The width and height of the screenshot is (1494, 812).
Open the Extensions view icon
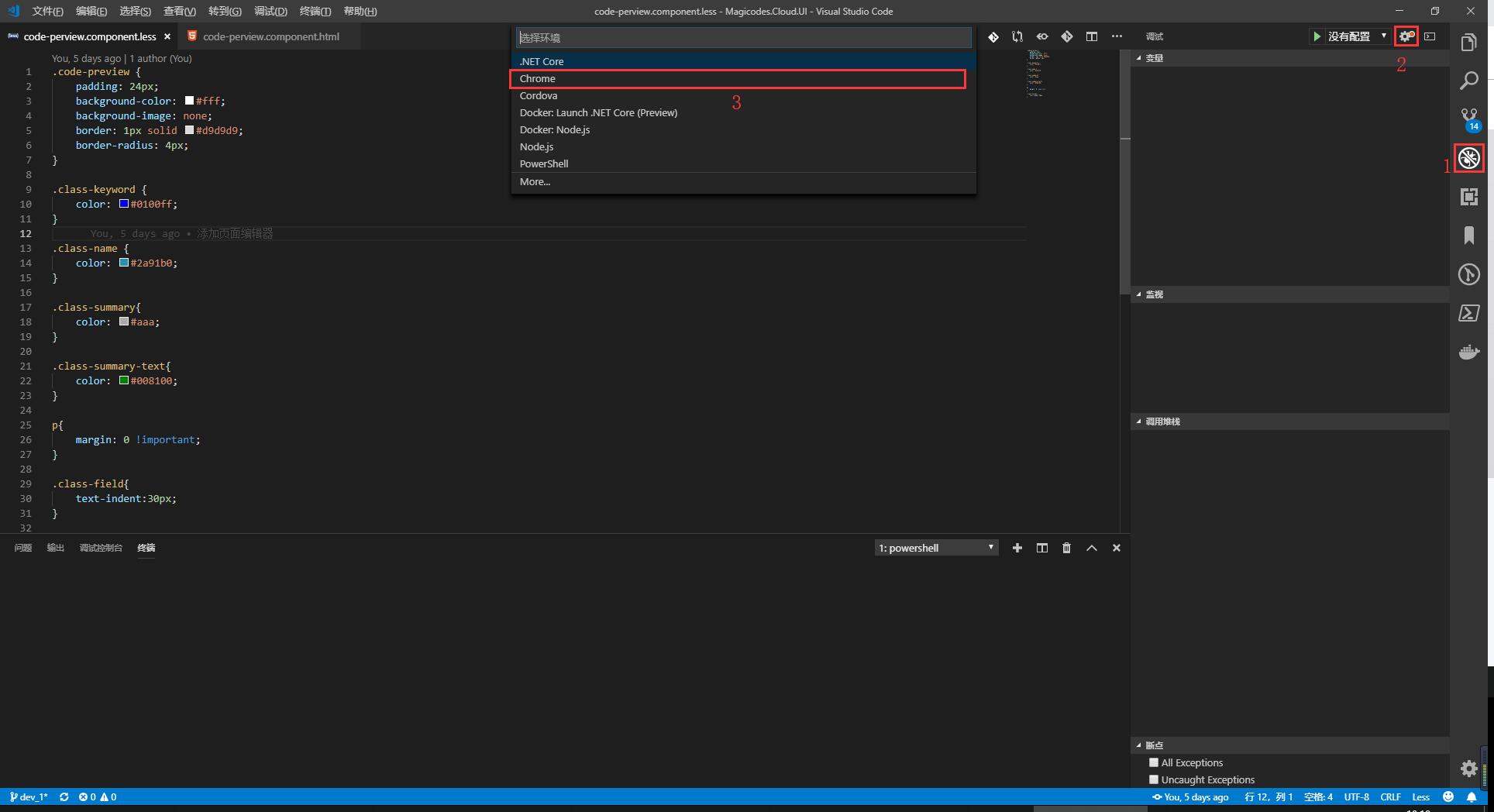pos(1468,197)
